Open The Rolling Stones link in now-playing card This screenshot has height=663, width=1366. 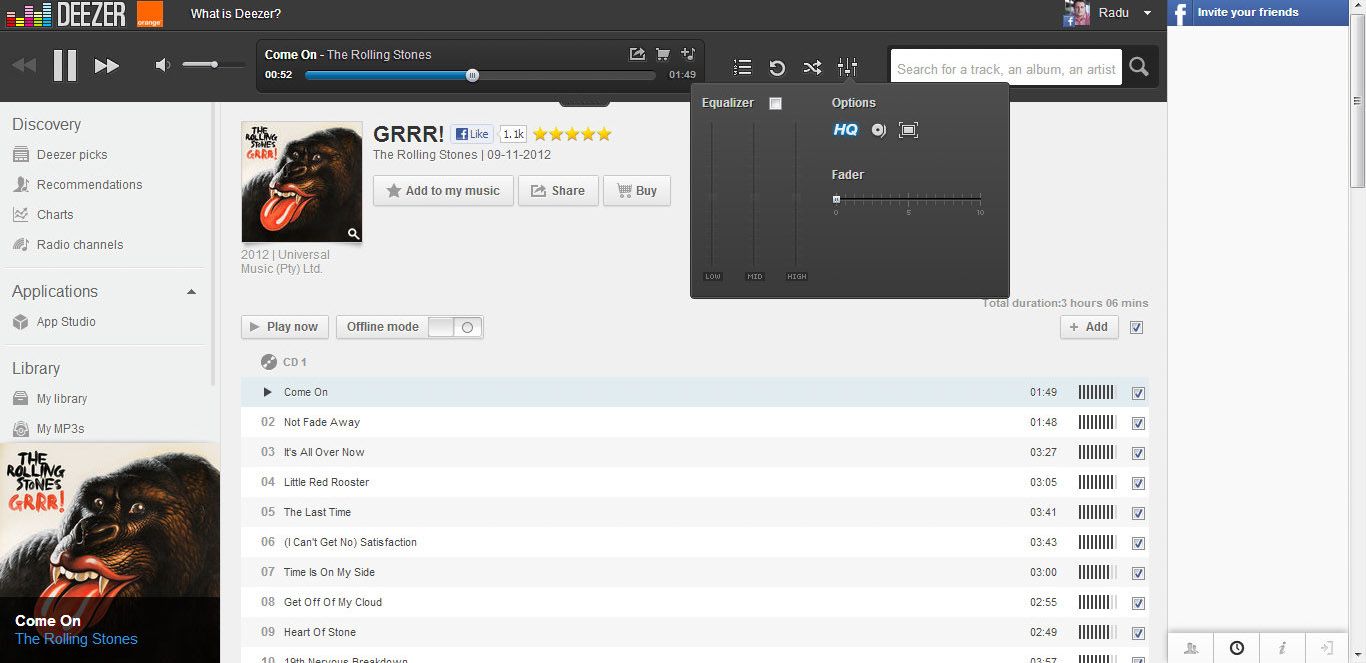pyautogui.click(x=76, y=639)
